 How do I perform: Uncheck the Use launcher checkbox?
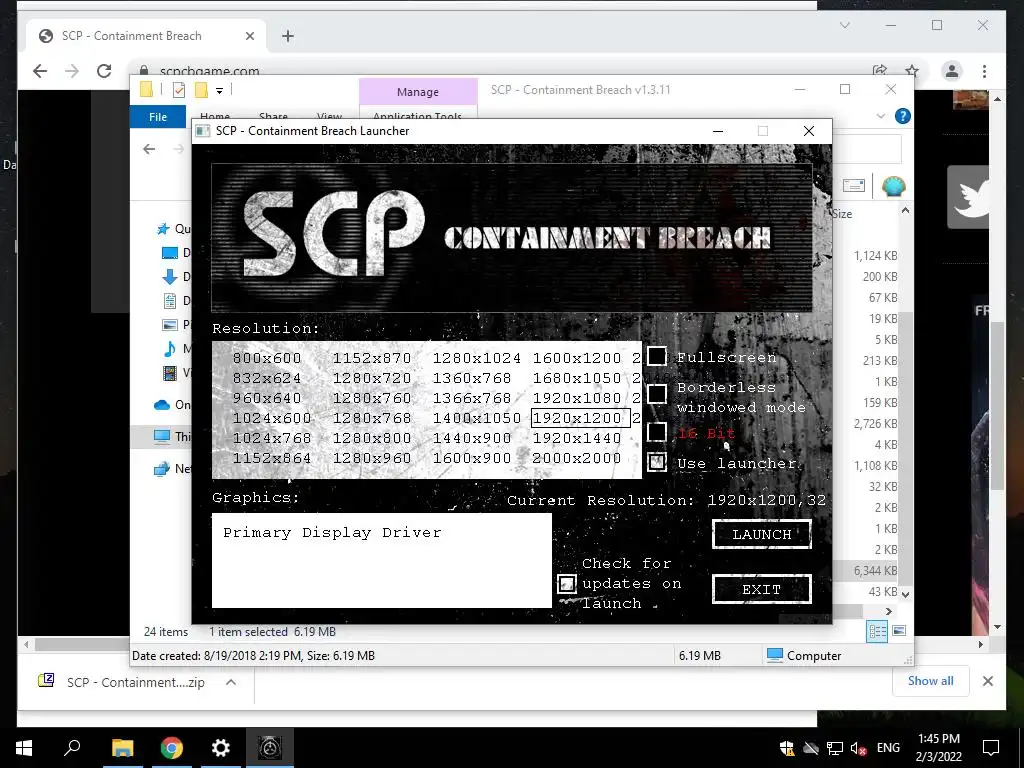657,462
